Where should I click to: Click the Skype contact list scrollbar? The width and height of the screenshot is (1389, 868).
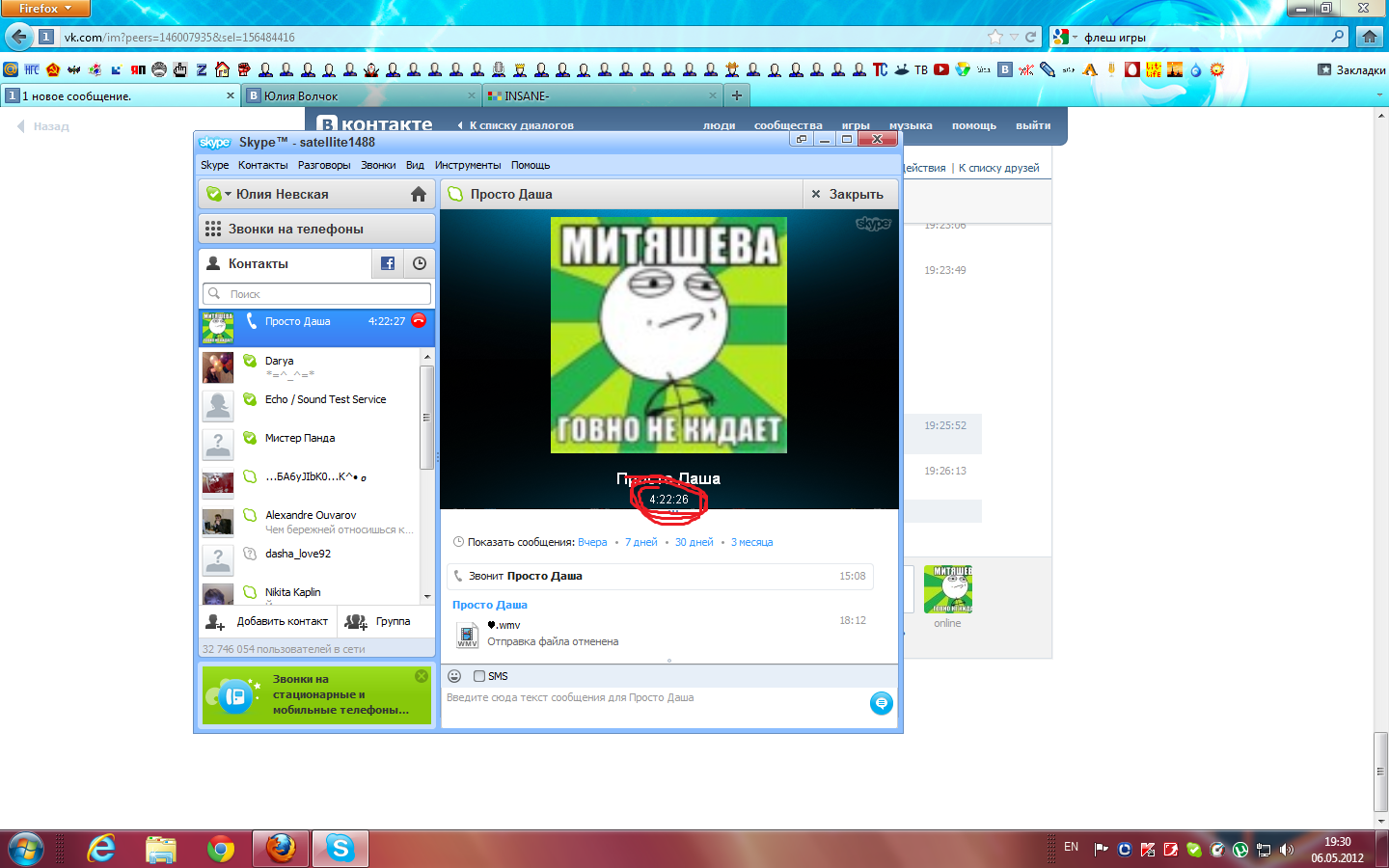click(x=427, y=418)
